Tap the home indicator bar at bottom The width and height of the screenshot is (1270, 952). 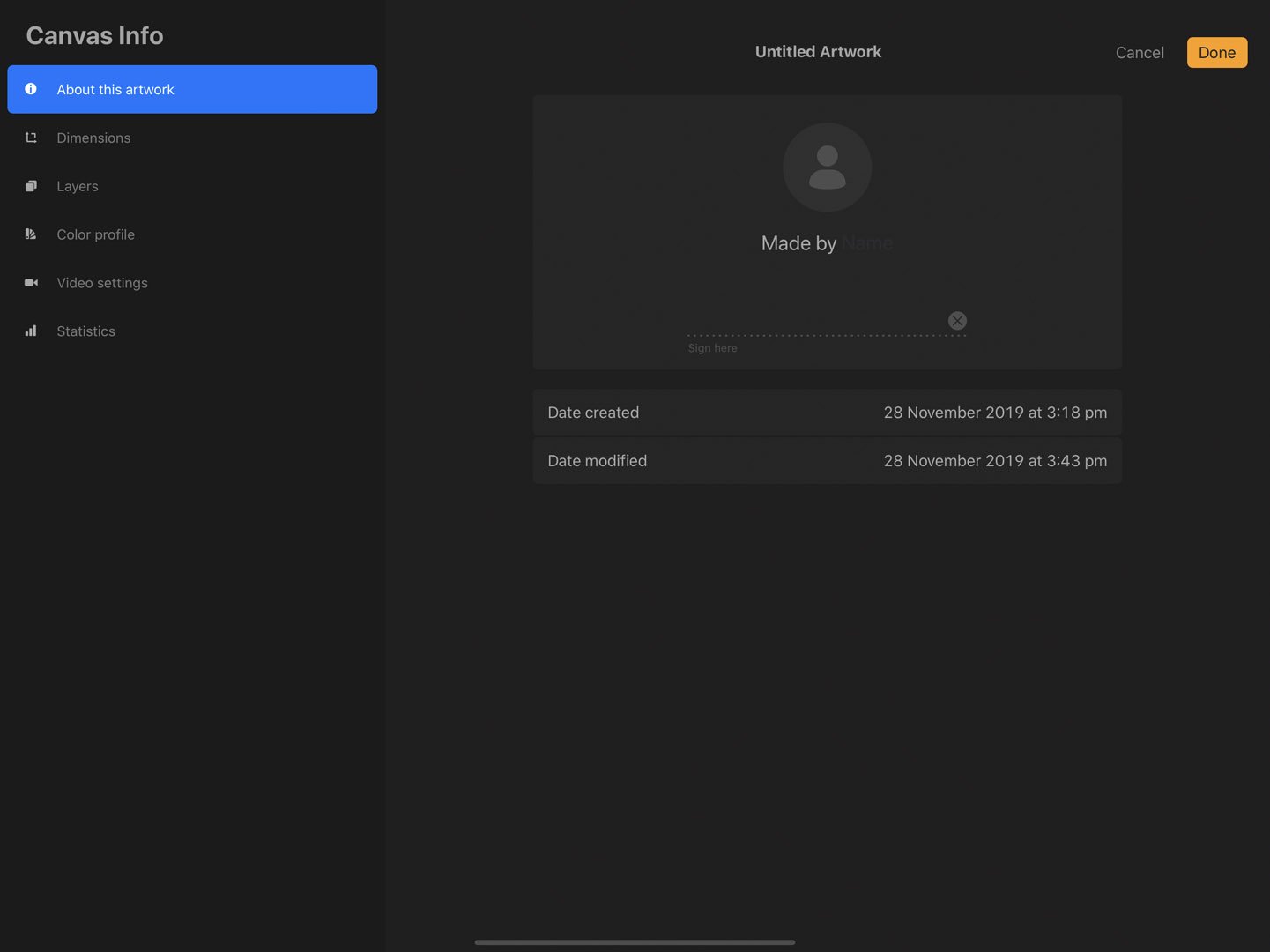coord(635,941)
